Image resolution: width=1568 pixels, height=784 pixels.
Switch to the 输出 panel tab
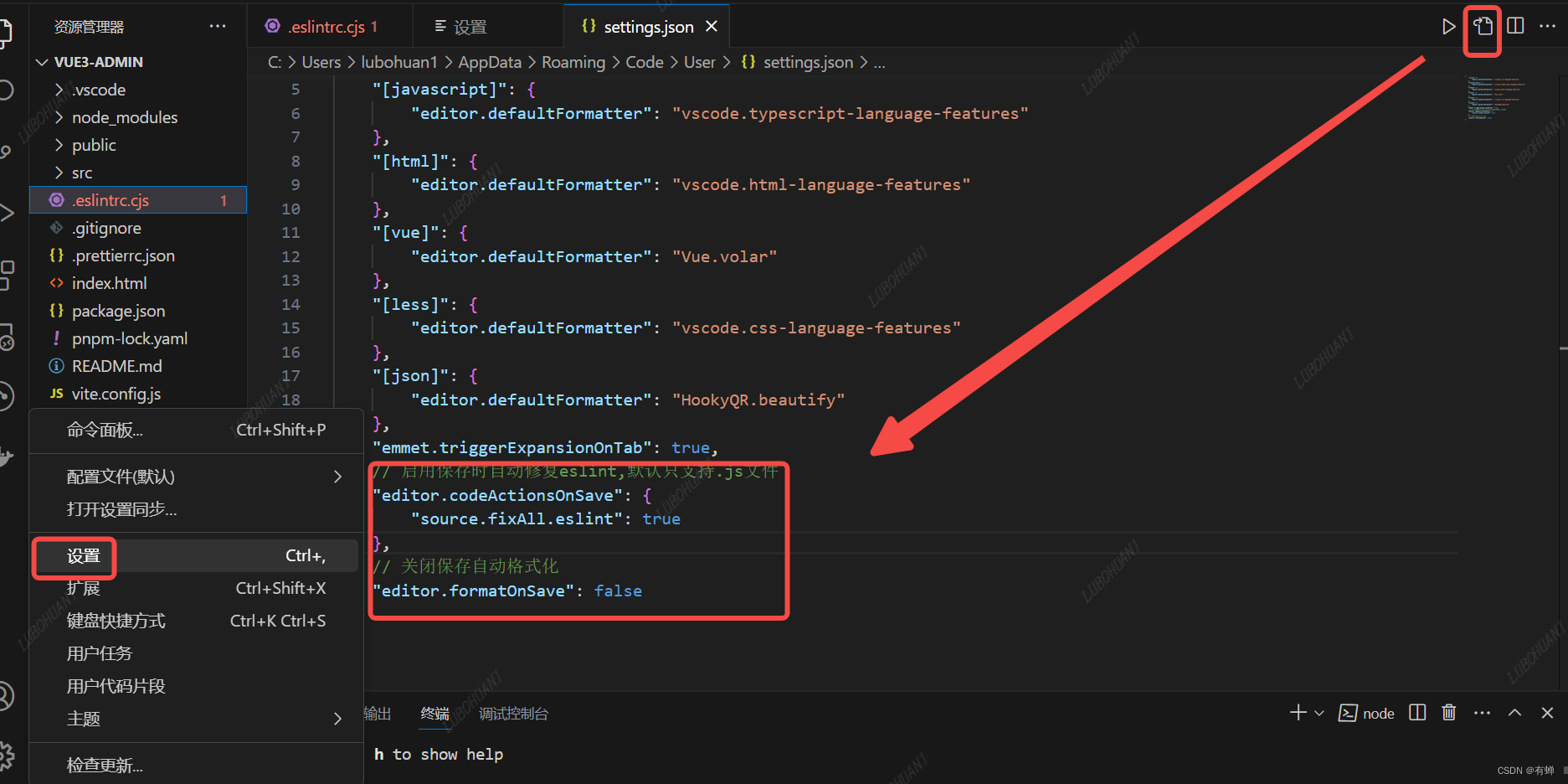tap(378, 714)
